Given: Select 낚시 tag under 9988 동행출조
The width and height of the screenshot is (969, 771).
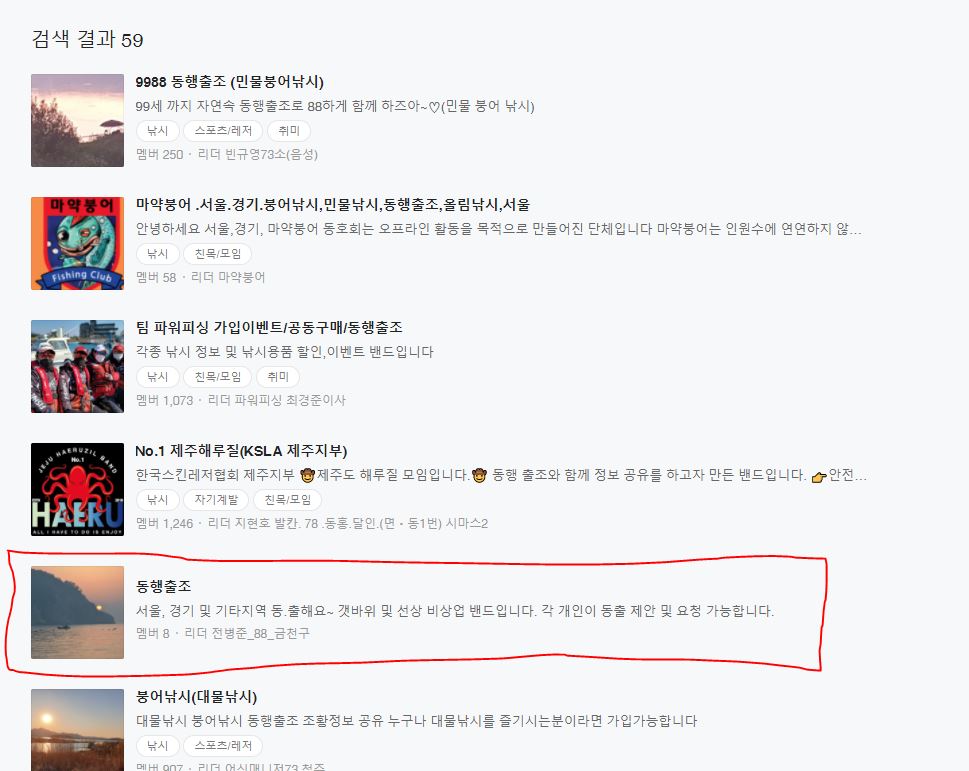Looking at the screenshot, I should tap(158, 130).
